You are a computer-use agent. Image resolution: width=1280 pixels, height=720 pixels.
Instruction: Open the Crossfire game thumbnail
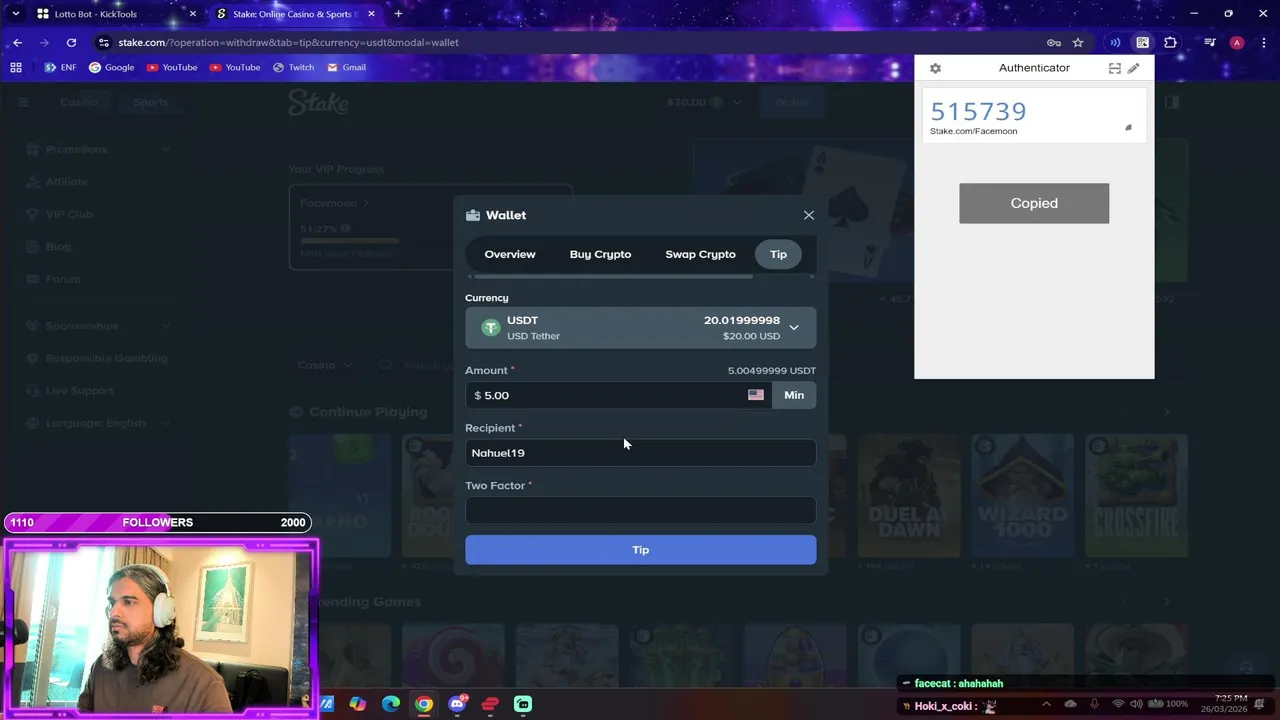click(x=1136, y=495)
